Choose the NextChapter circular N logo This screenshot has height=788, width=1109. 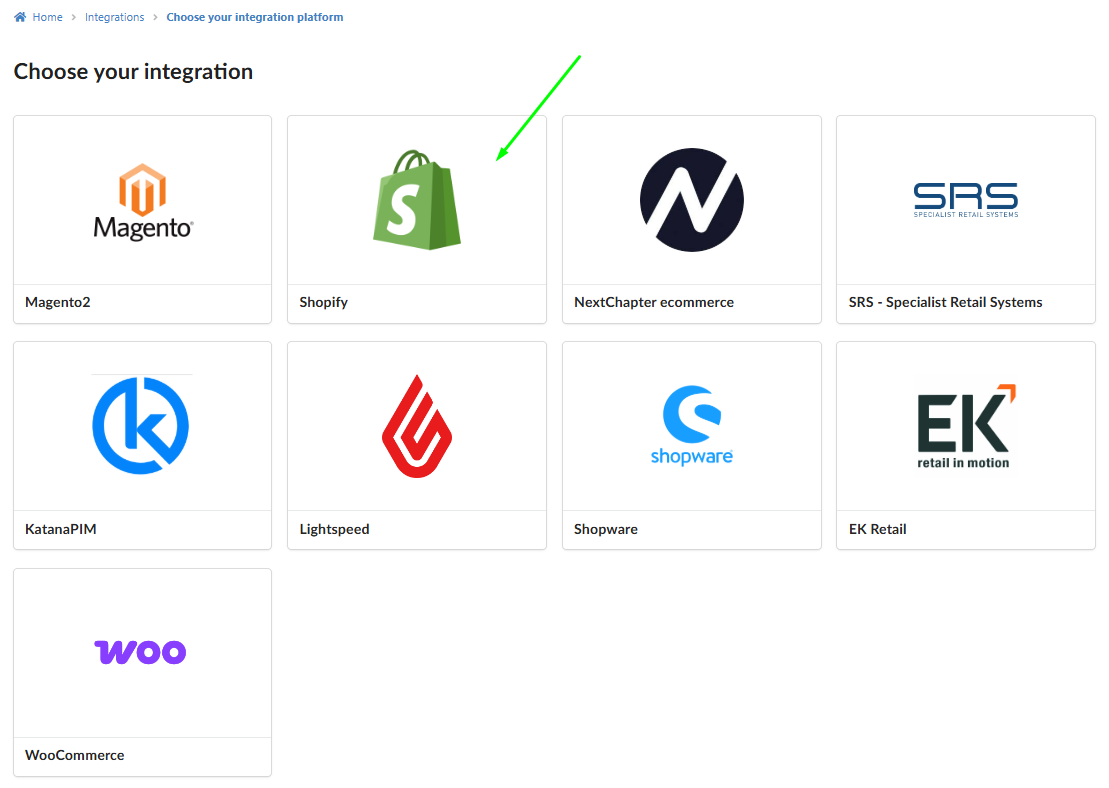692,199
